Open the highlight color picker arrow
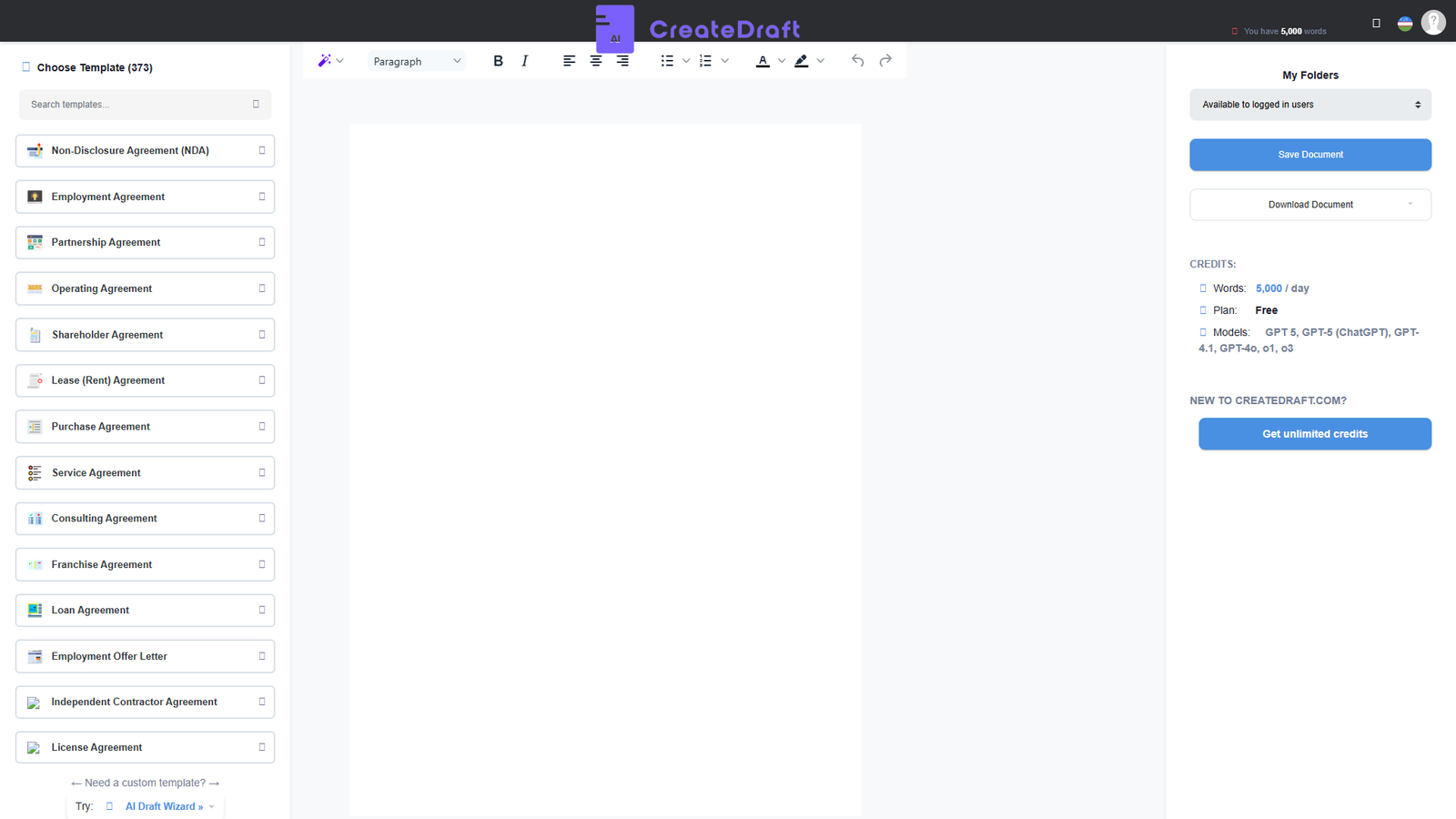Viewport: 1456px width, 819px height. 821,61
